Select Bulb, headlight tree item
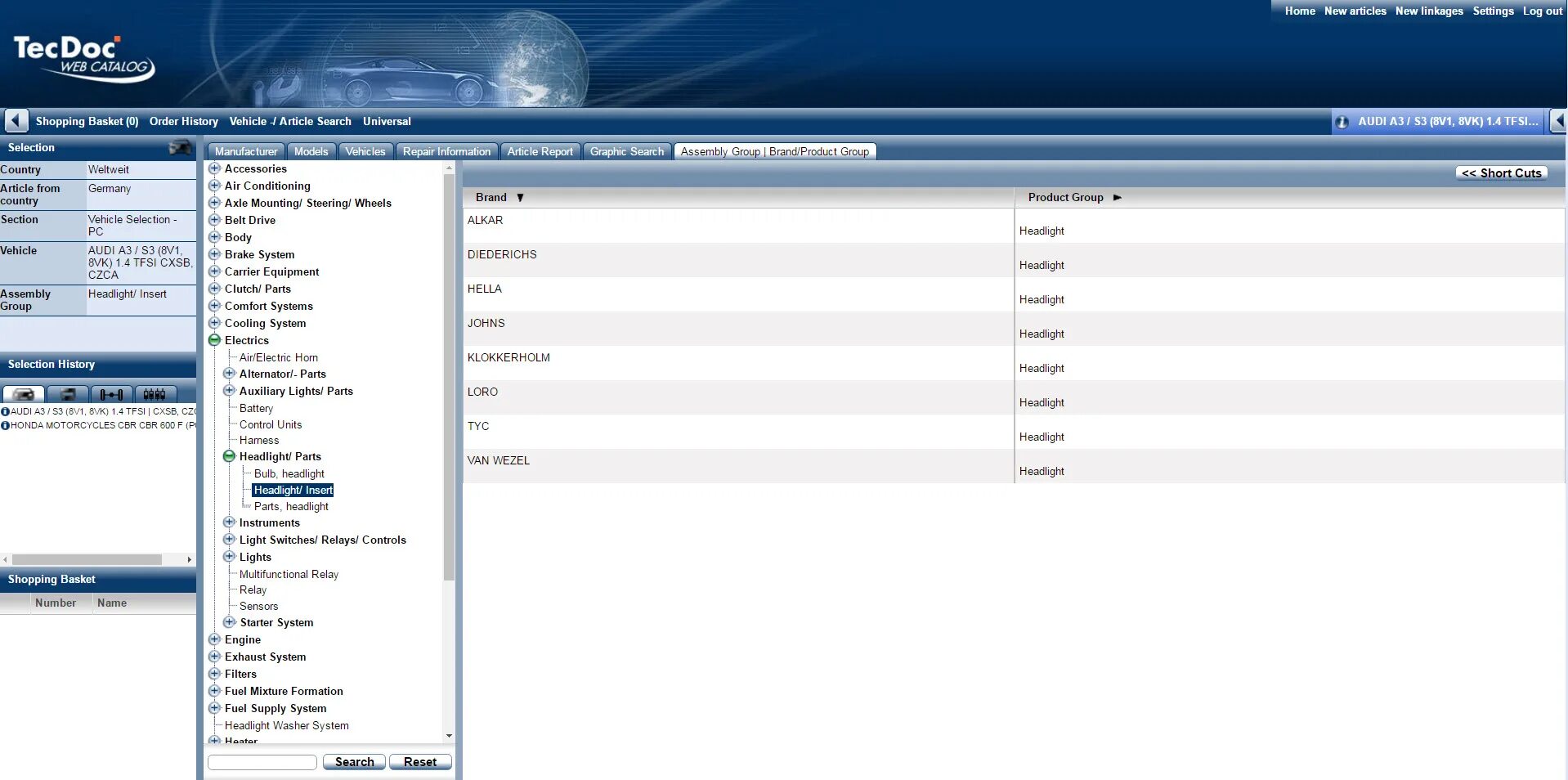 (289, 473)
